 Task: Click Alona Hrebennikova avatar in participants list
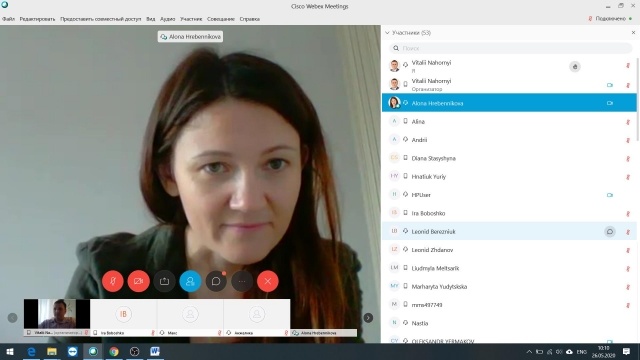pos(394,103)
